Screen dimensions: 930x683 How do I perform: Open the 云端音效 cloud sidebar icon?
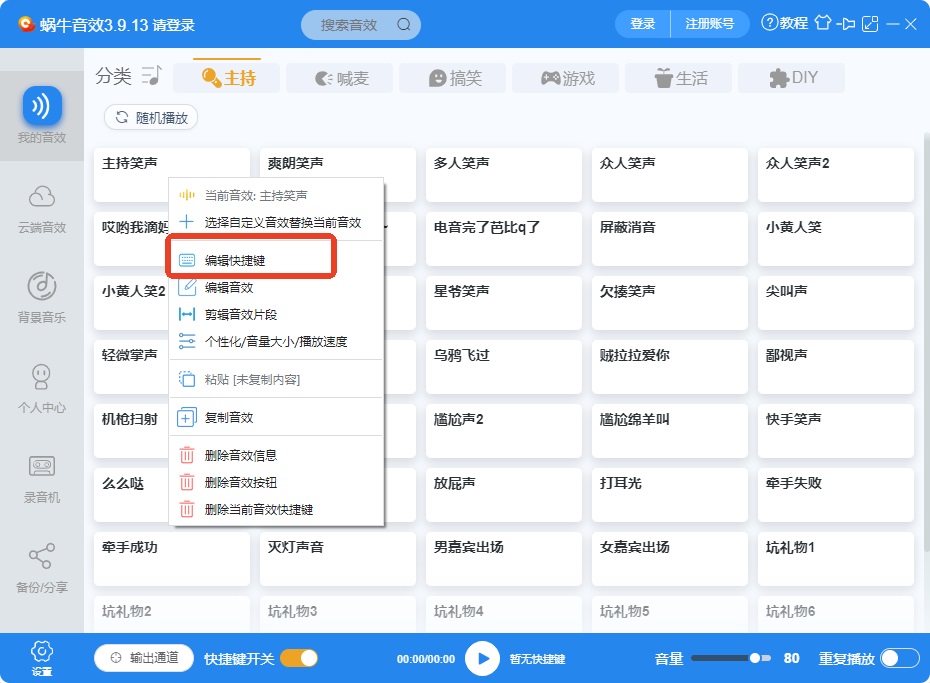point(42,197)
